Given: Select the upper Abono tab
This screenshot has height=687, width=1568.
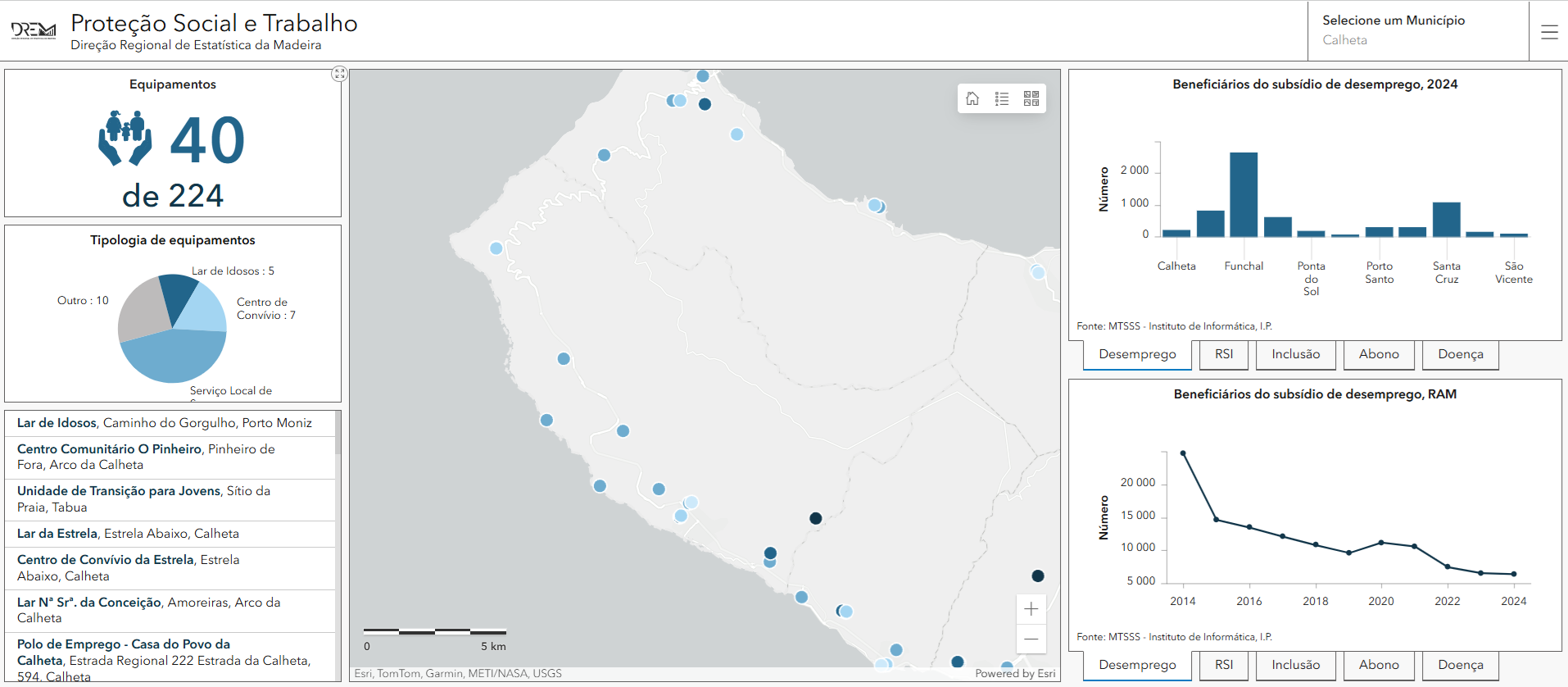Looking at the screenshot, I should click(1379, 354).
